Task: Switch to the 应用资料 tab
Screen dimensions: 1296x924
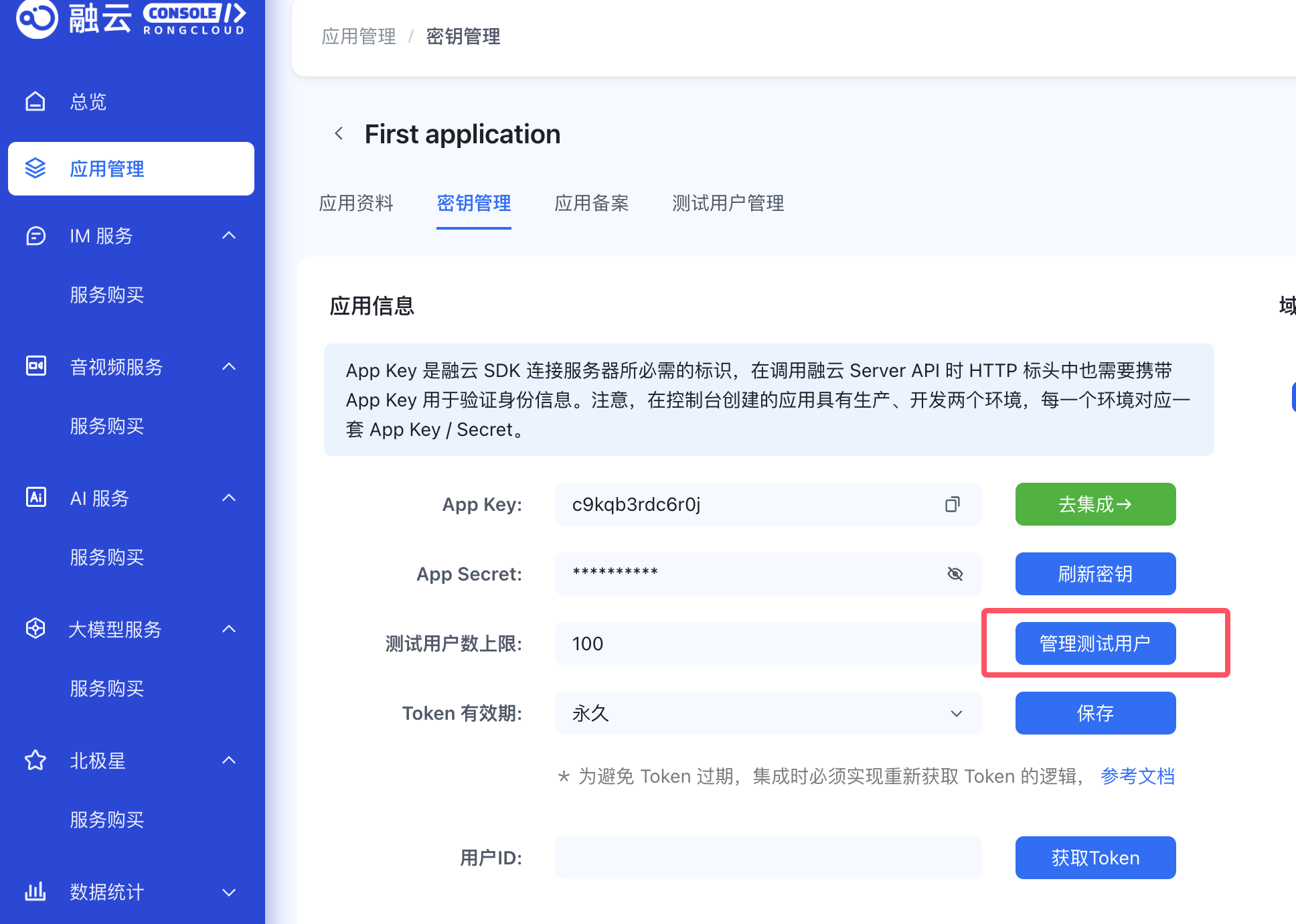Action: pos(356,203)
